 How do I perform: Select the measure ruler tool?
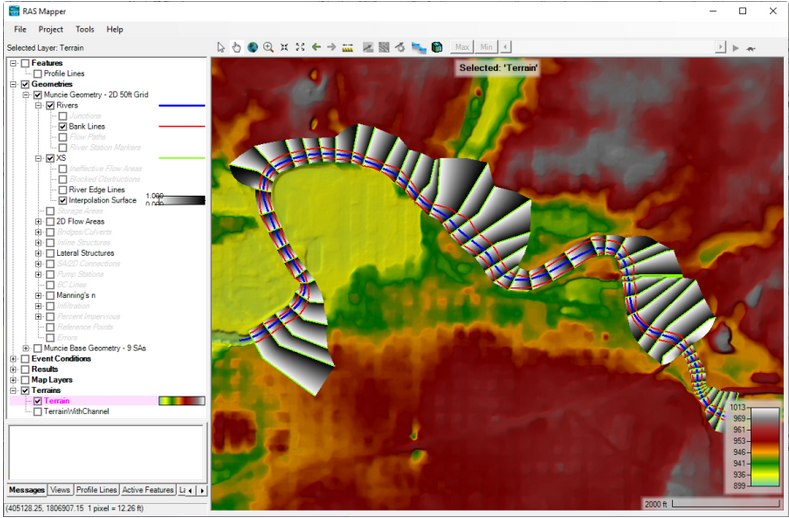347,47
